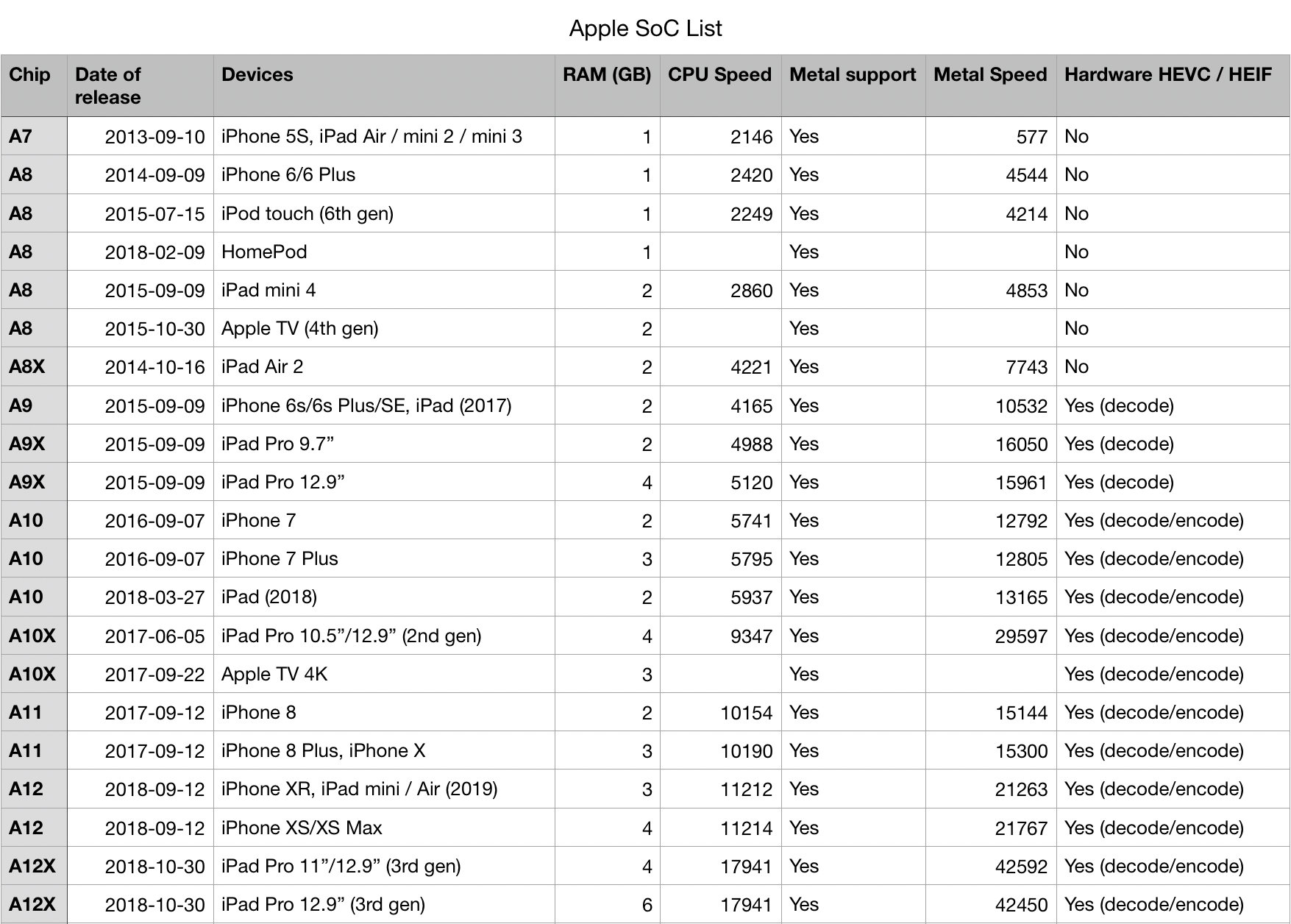Viewport: 1291px width, 924px height.
Task: Click the HomePod device cell
Action: (x=384, y=252)
